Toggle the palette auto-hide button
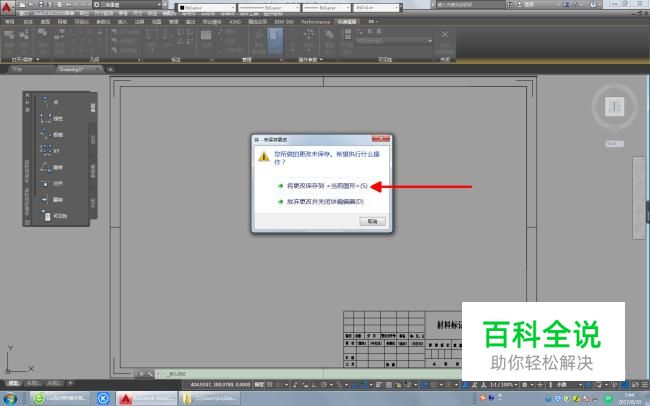The image size is (650, 406). click(27, 102)
